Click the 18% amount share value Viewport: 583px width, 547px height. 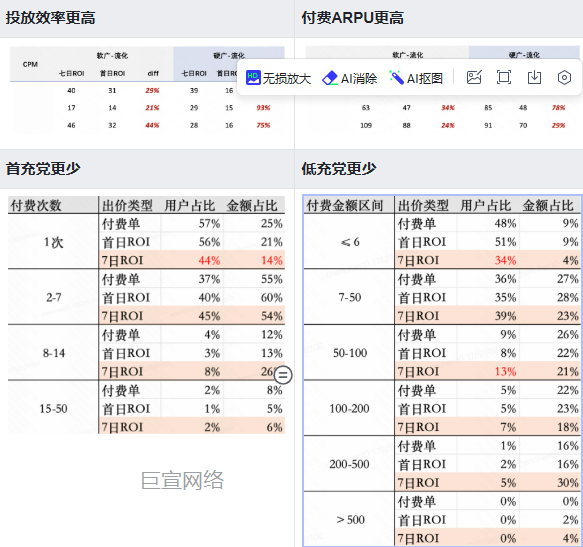[x=568, y=427]
